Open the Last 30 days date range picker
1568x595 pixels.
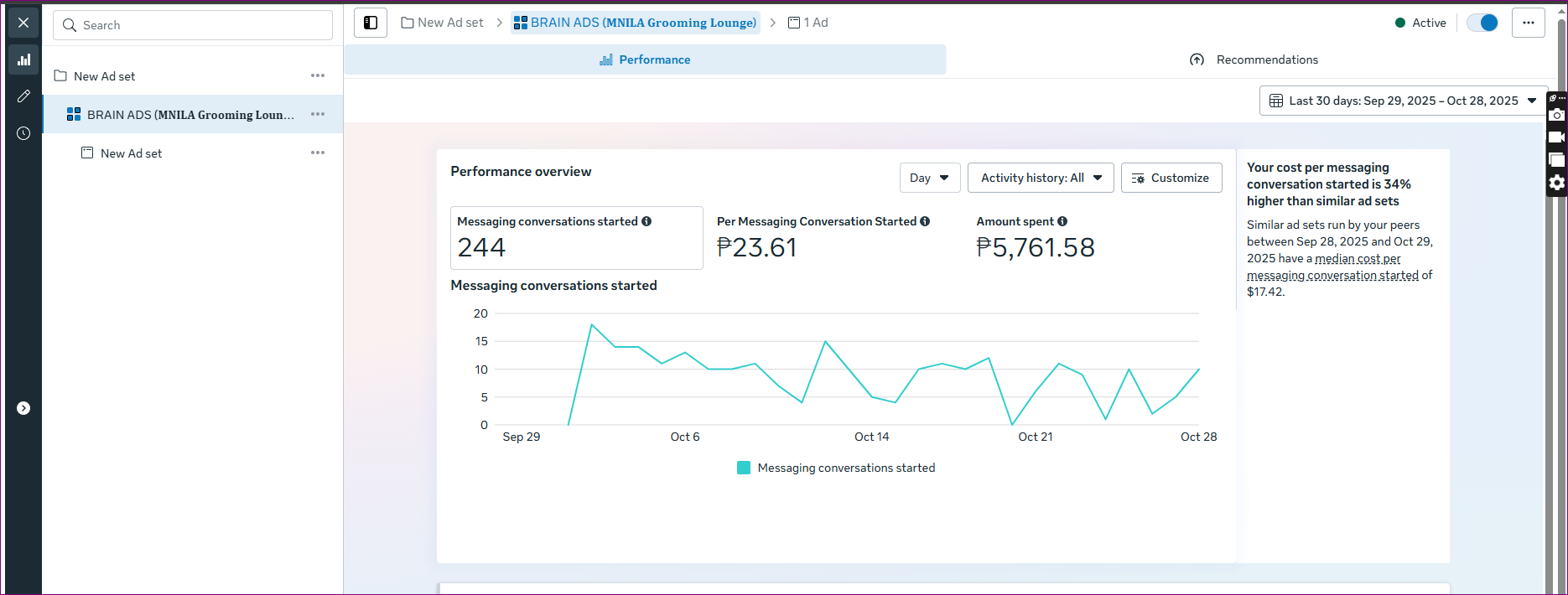[x=1404, y=101]
